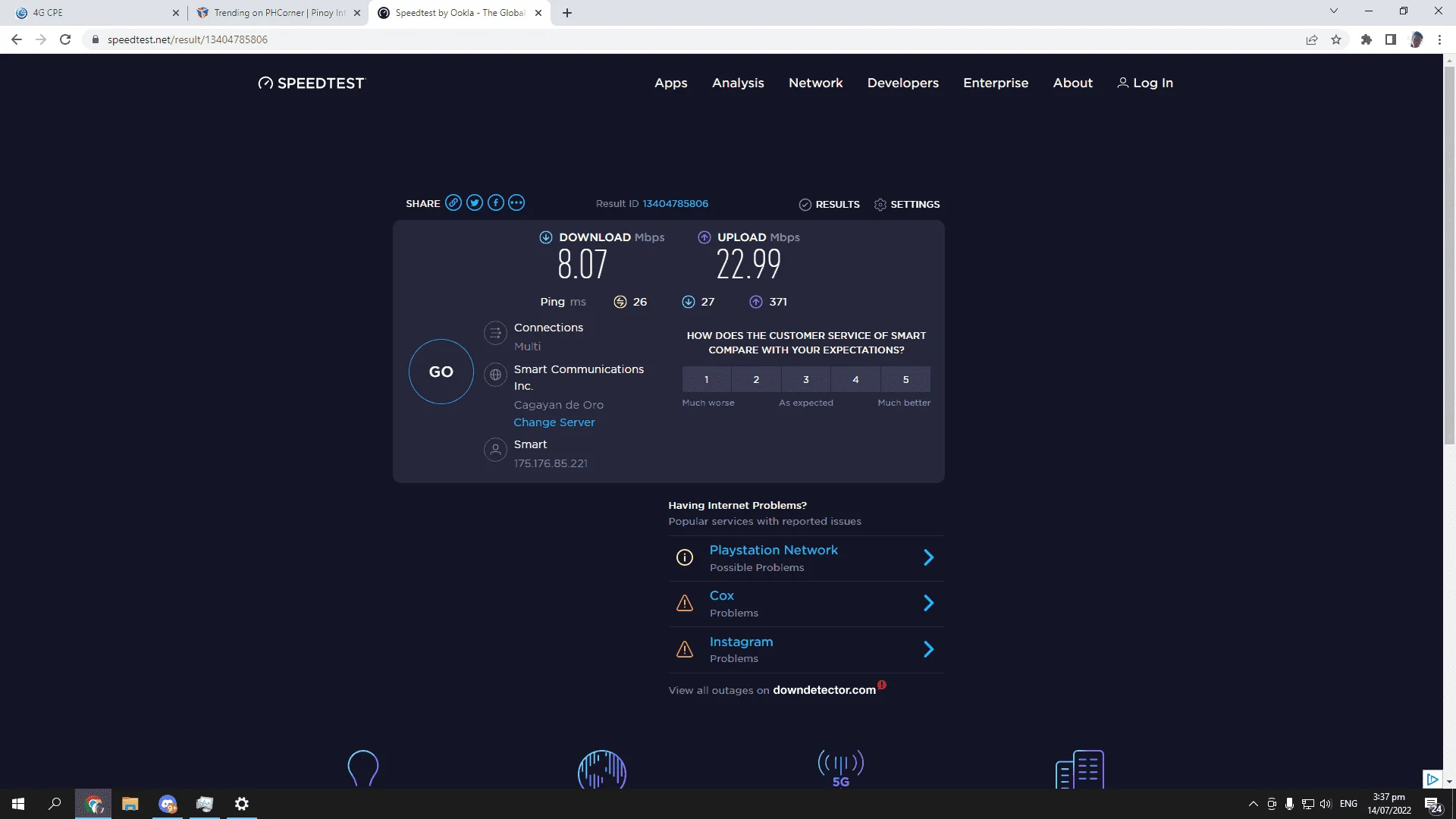
Task: Open Windows taskbar search
Action: point(55,804)
